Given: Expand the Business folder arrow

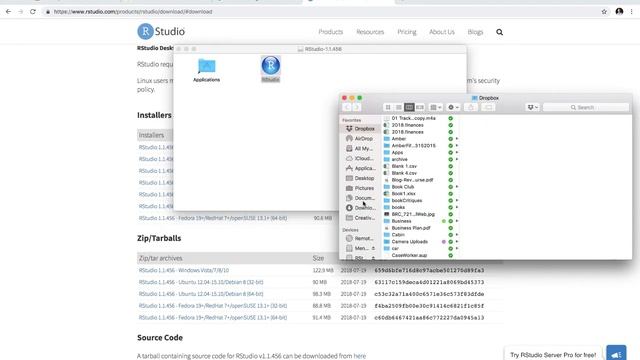Looking at the screenshot, I should pos(457,221).
